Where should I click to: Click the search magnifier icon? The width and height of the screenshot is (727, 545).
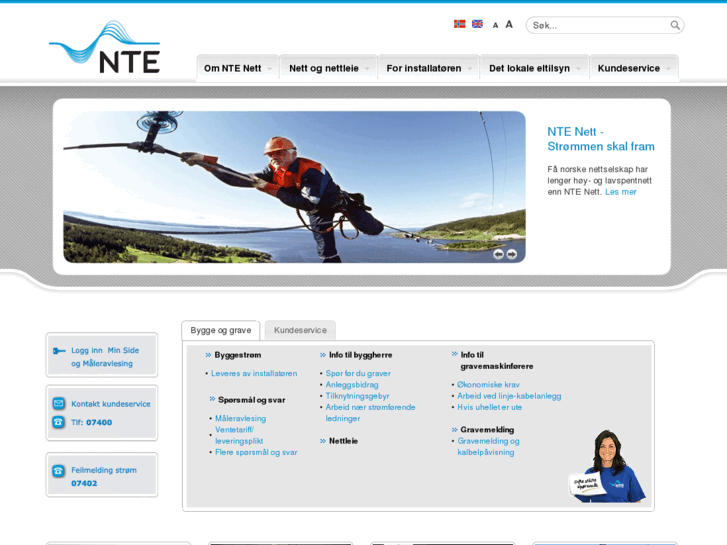675,25
